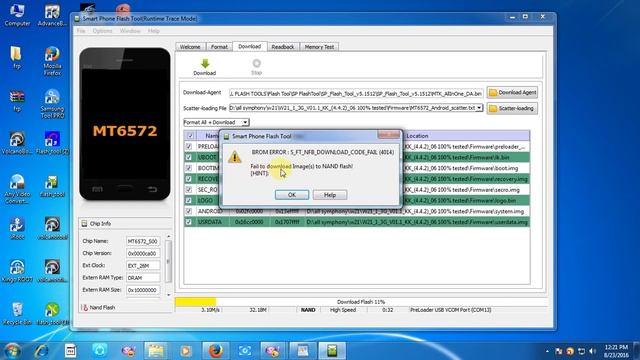Click the Windows Start orb
The image size is (640, 360).
click(12, 351)
